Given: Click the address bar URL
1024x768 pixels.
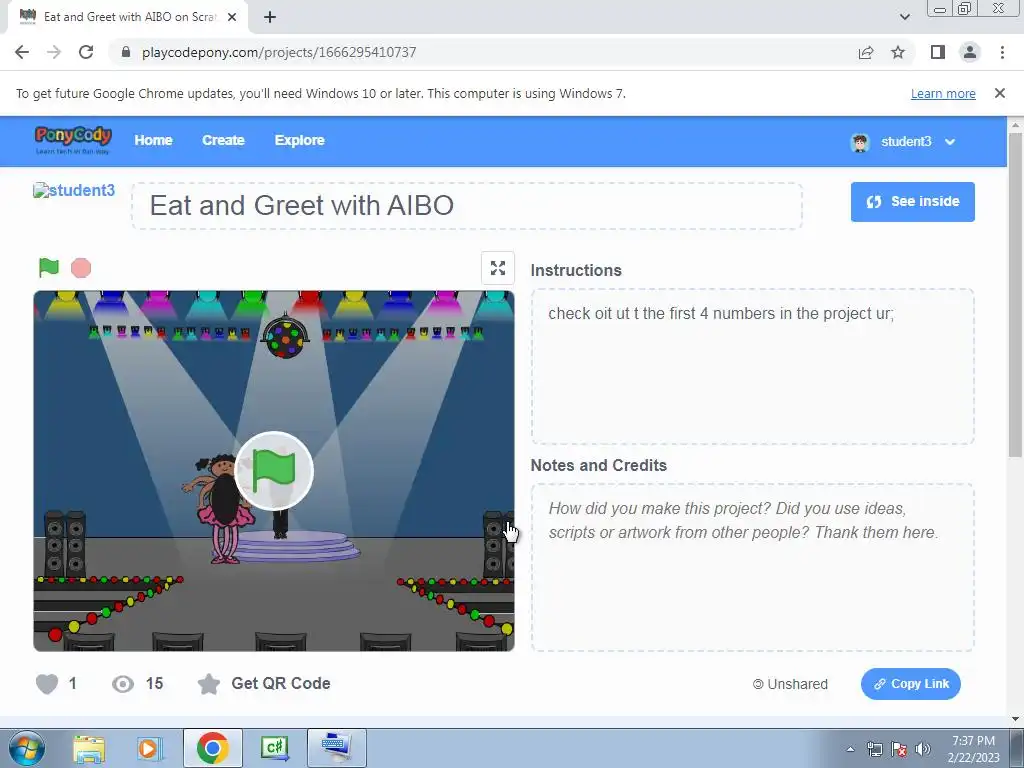Looking at the screenshot, I should [279, 52].
